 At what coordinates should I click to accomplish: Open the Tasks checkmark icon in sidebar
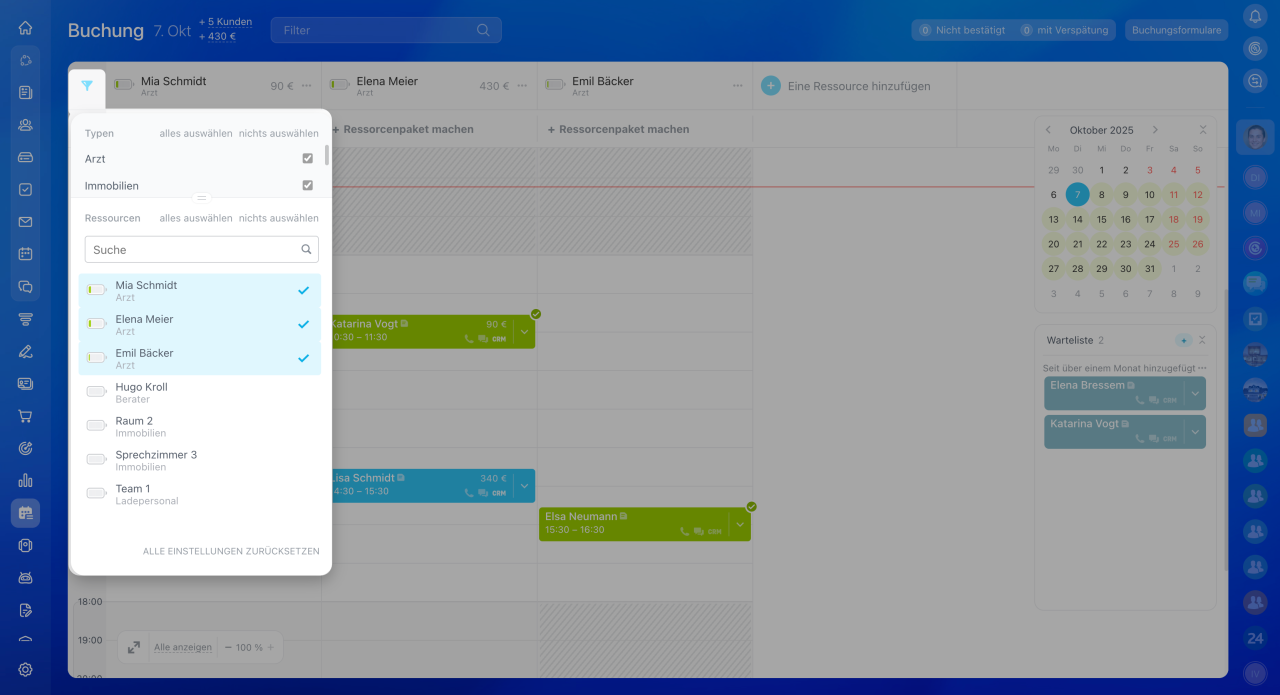[x=25, y=189]
